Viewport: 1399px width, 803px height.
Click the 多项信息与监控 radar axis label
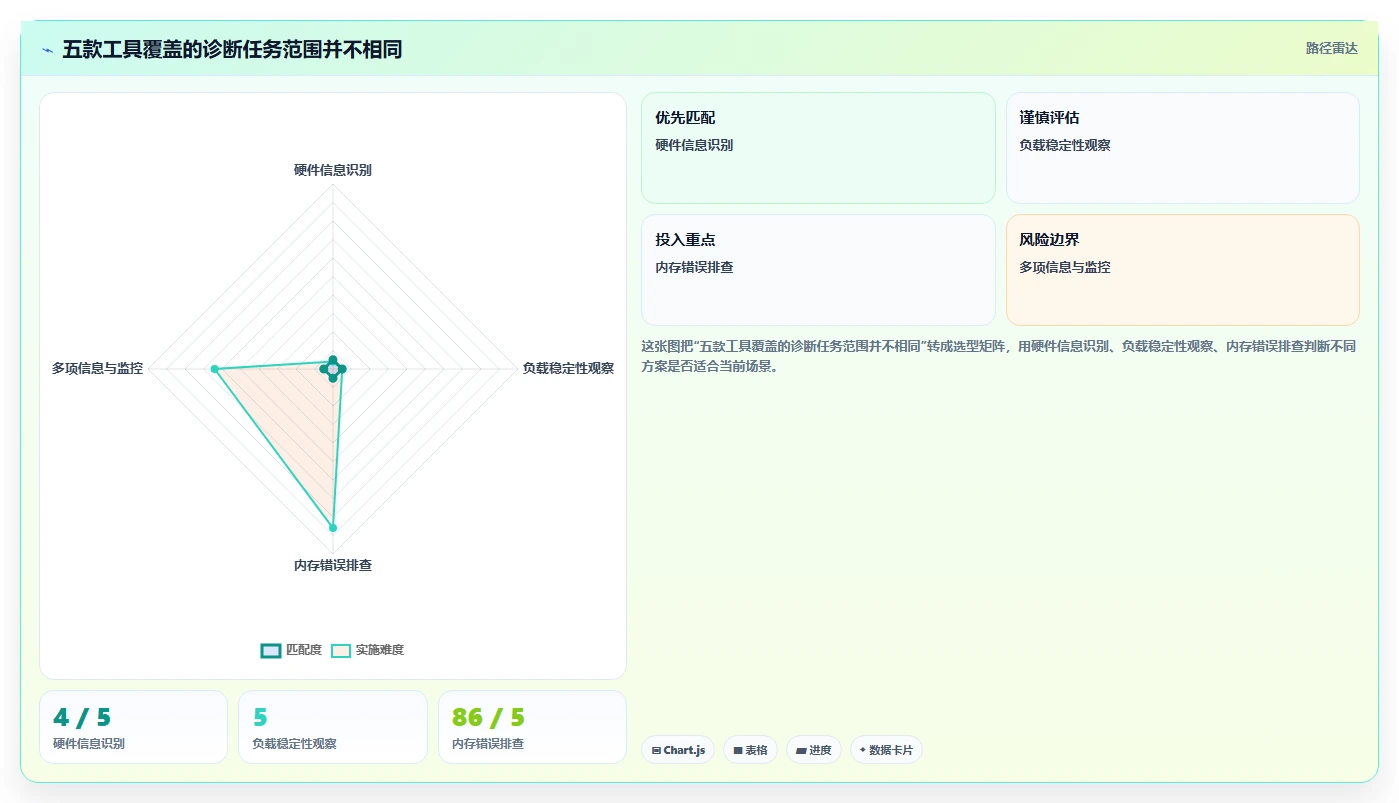(97, 368)
